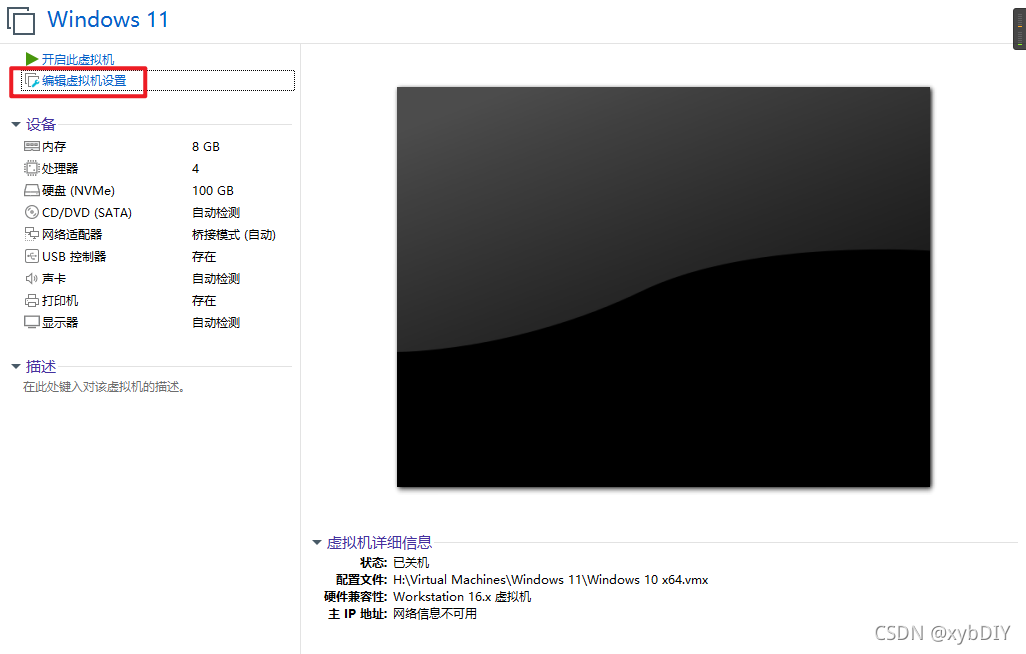The image size is (1026, 654).
Task: Select the 声卡 row label
Action: point(54,278)
